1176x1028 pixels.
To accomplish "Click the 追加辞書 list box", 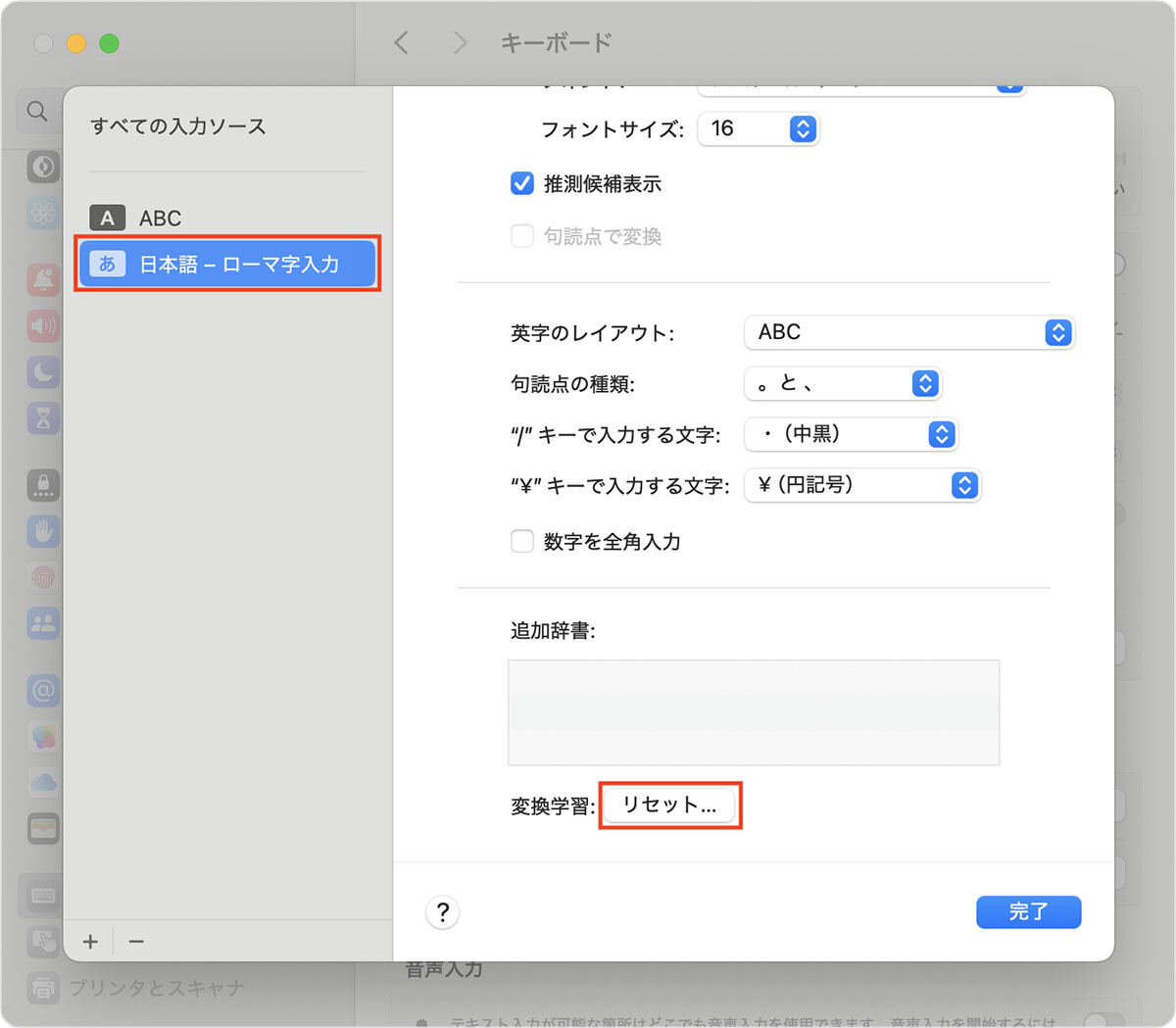I will pos(754,712).
